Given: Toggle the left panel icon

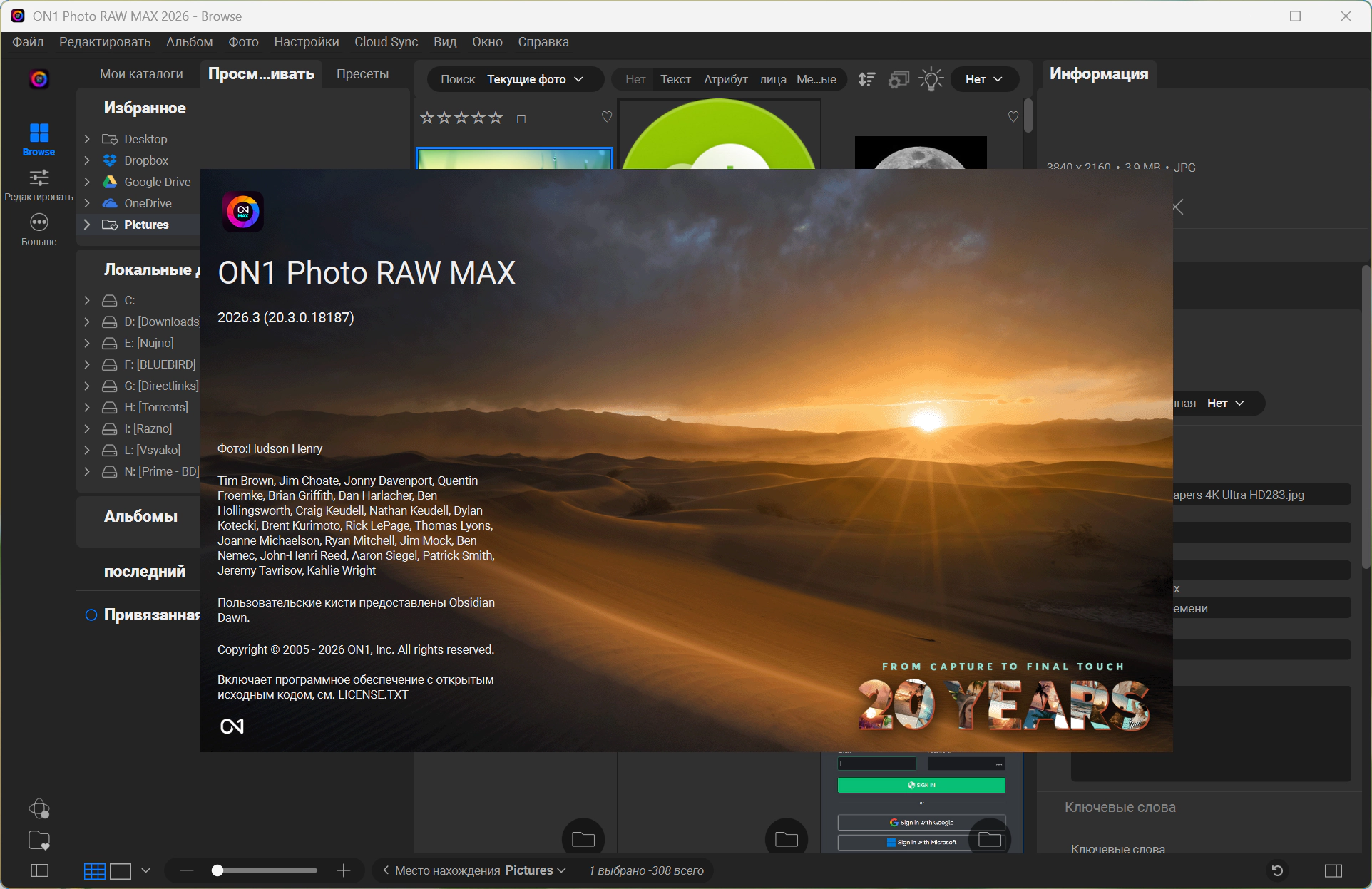Looking at the screenshot, I should [40, 870].
